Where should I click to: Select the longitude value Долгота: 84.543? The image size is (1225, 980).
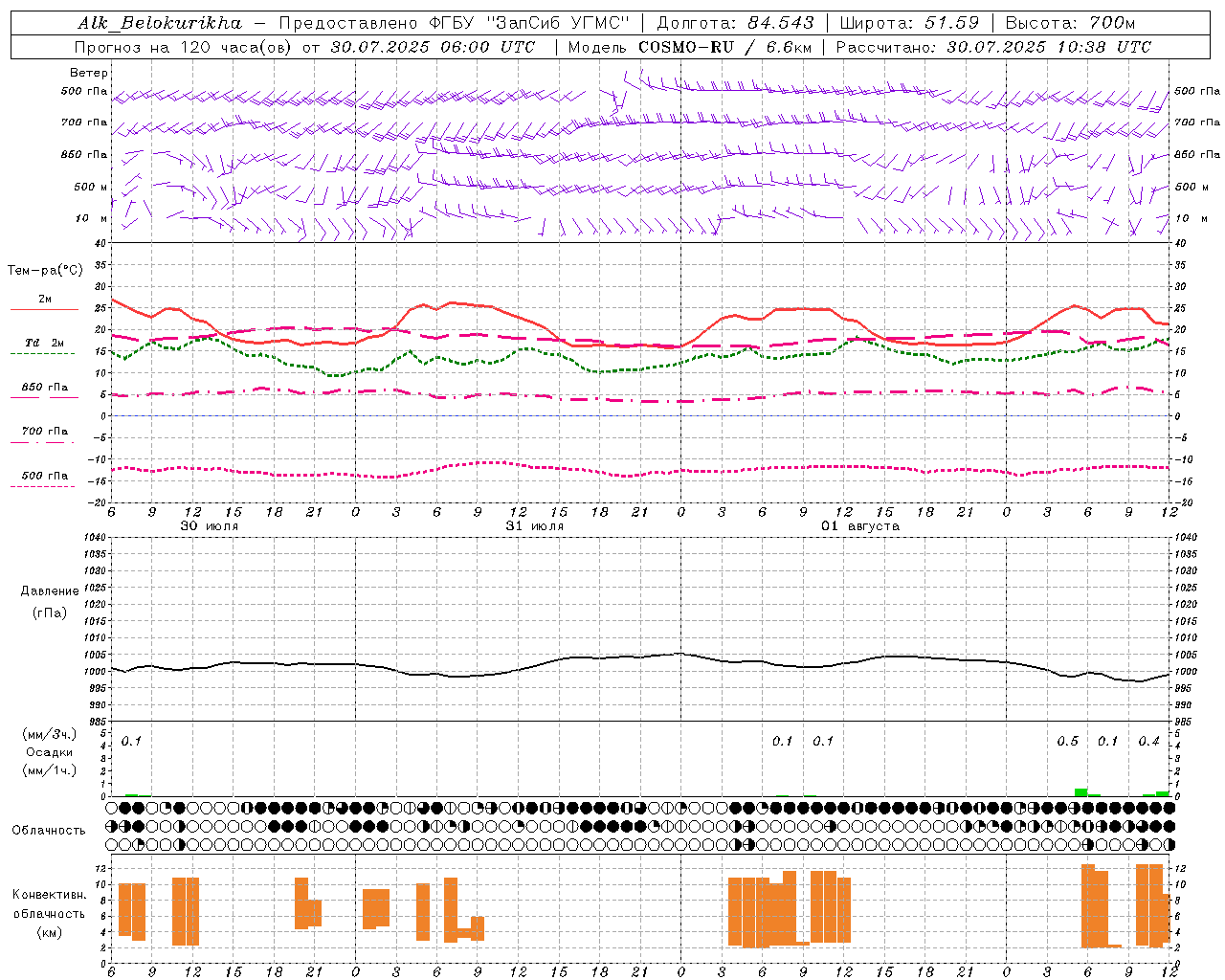pos(735,23)
